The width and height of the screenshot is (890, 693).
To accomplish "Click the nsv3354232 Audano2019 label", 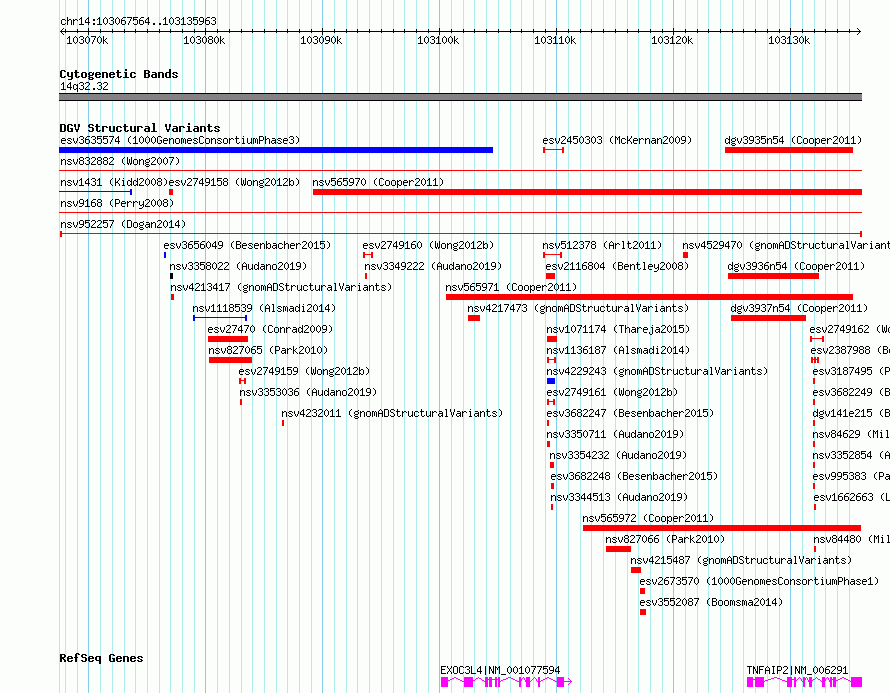I will pyautogui.click(x=618, y=455).
